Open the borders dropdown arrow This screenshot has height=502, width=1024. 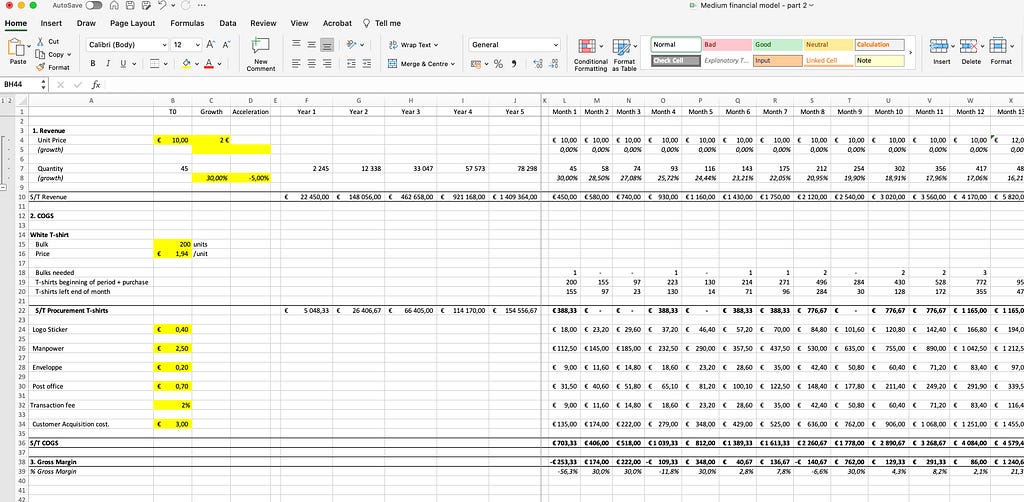click(165, 64)
